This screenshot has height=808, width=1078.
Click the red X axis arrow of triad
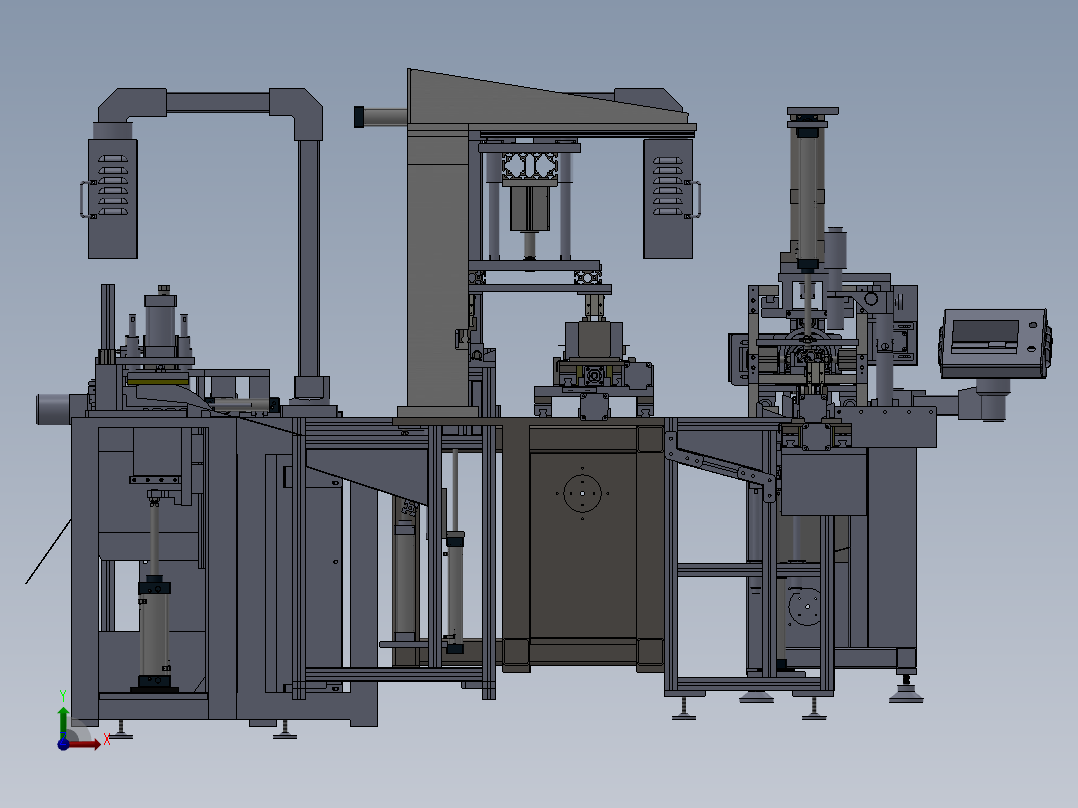85,745
